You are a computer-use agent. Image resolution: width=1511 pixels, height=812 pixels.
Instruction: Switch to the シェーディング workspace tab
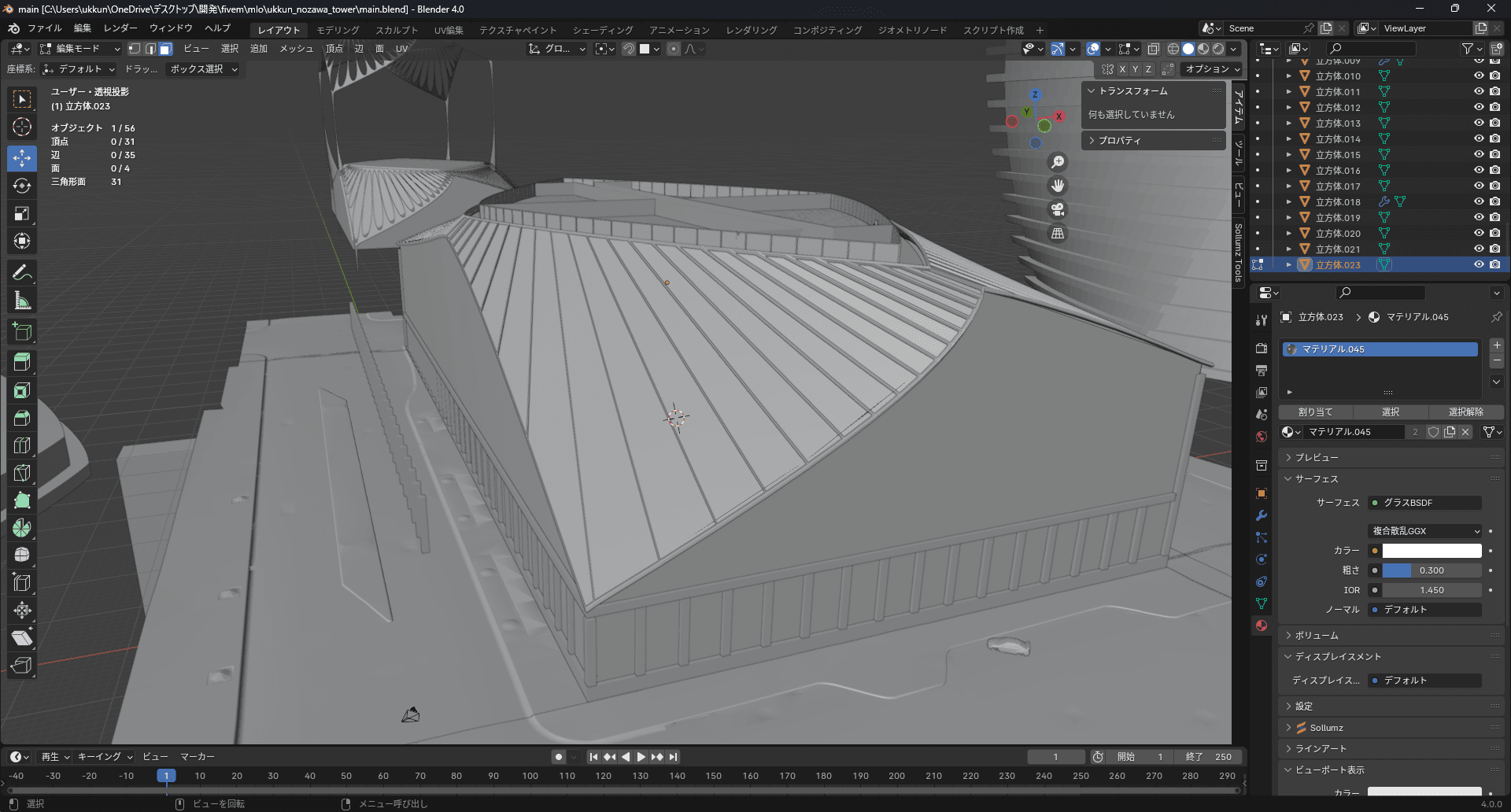(603, 30)
